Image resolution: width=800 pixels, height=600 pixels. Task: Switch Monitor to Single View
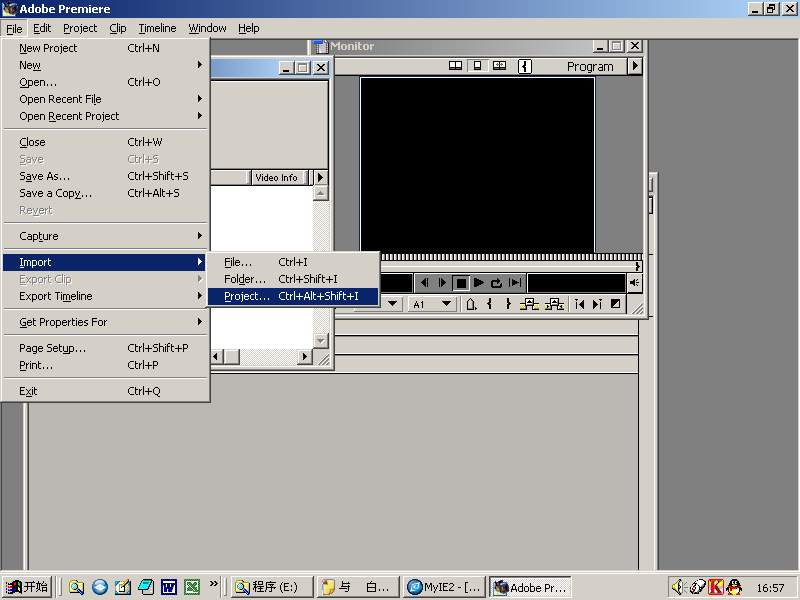[x=478, y=66]
